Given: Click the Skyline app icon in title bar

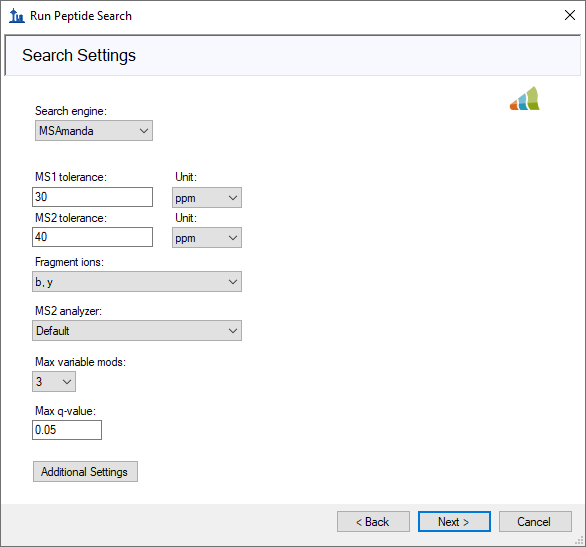Looking at the screenshot, I should point(16,16).
